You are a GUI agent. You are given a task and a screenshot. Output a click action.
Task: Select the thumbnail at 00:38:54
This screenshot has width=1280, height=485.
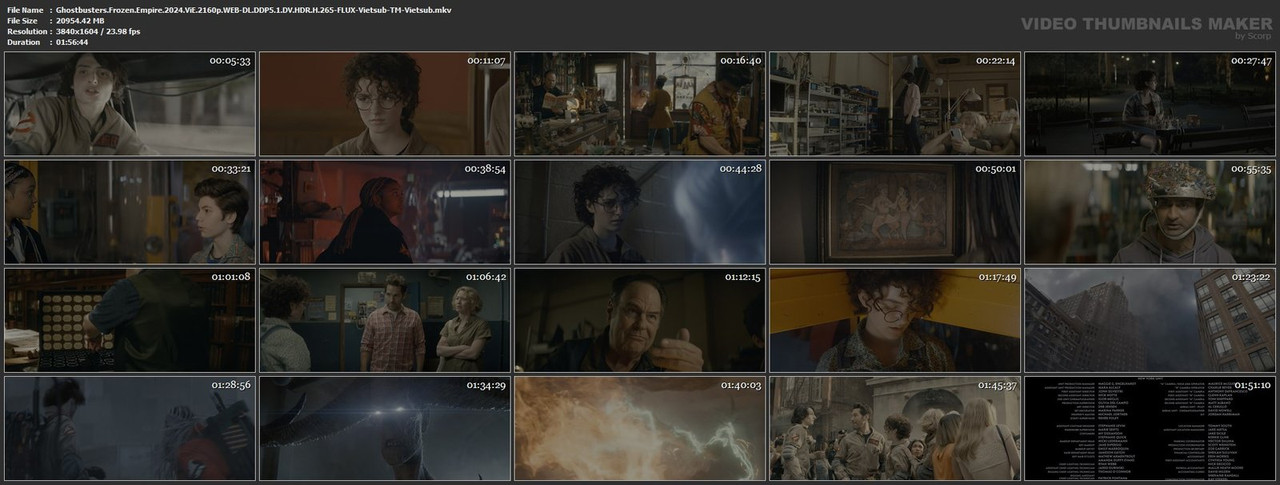(383, 212)
